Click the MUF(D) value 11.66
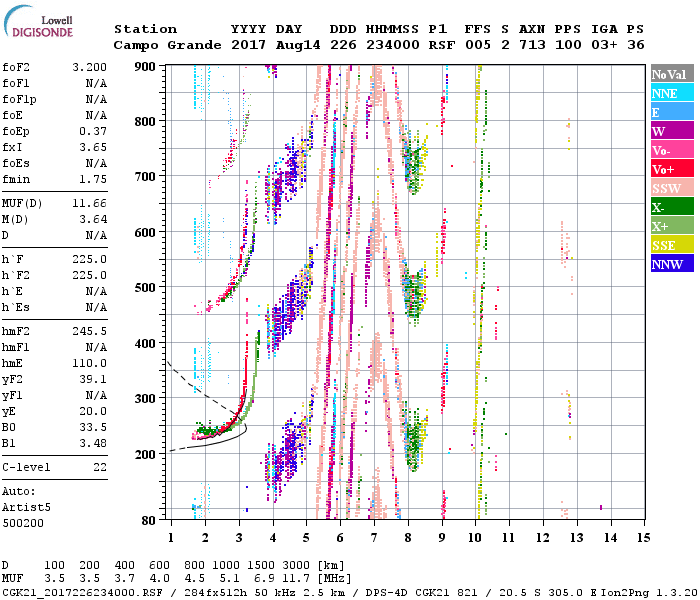Screen dimensions: 700x600 (87, 204)
